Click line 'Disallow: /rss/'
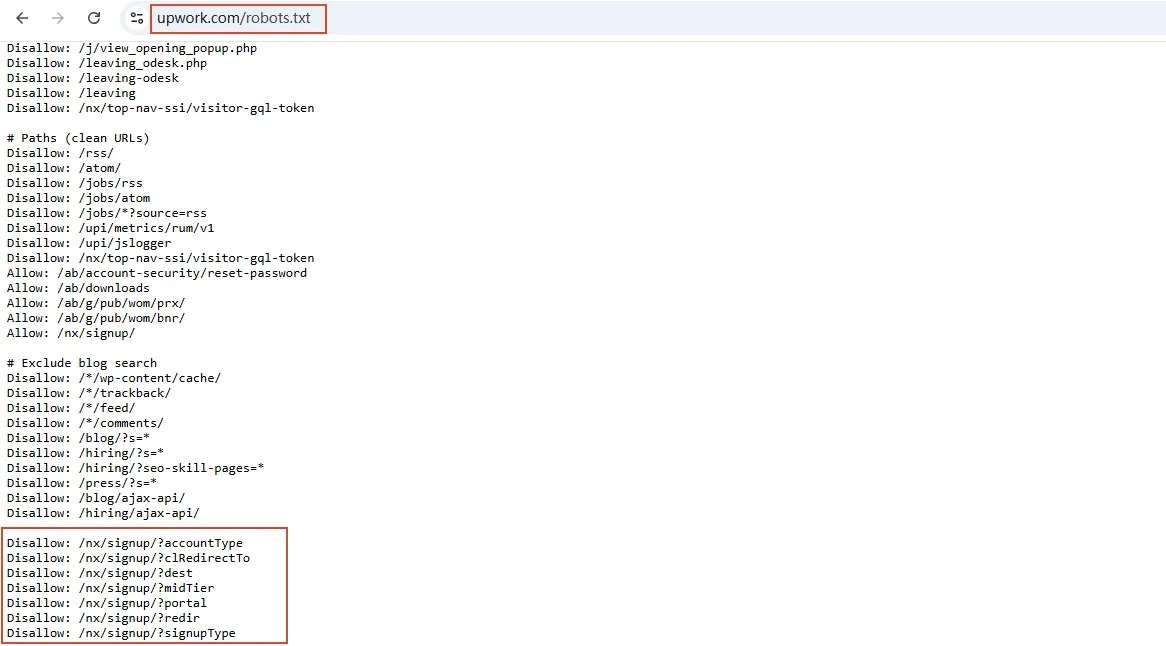The image size is (1166, 646). pyautogui.click(x=60, y=153)
